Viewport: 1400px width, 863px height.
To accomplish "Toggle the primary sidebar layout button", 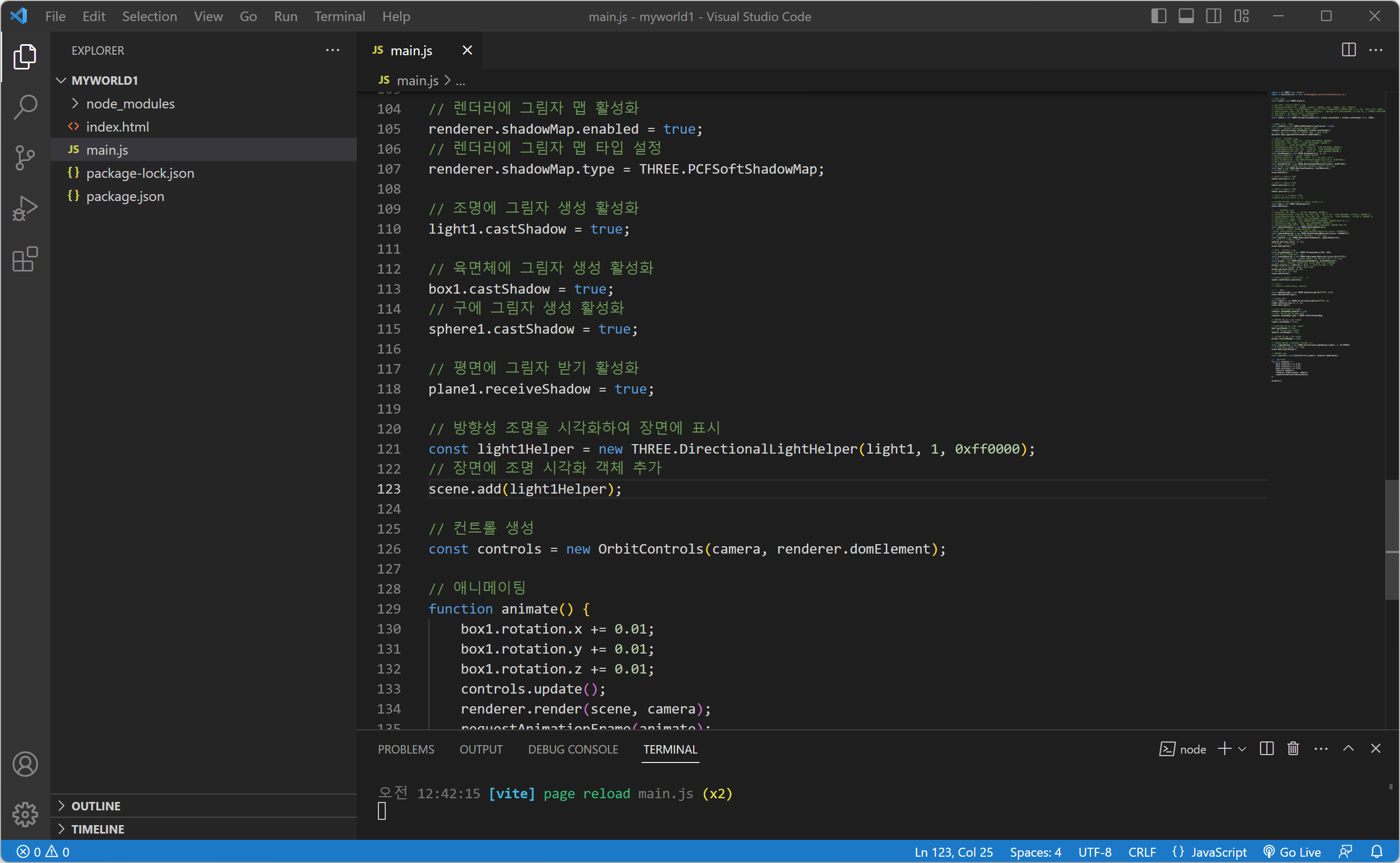I will [1158, 16].
